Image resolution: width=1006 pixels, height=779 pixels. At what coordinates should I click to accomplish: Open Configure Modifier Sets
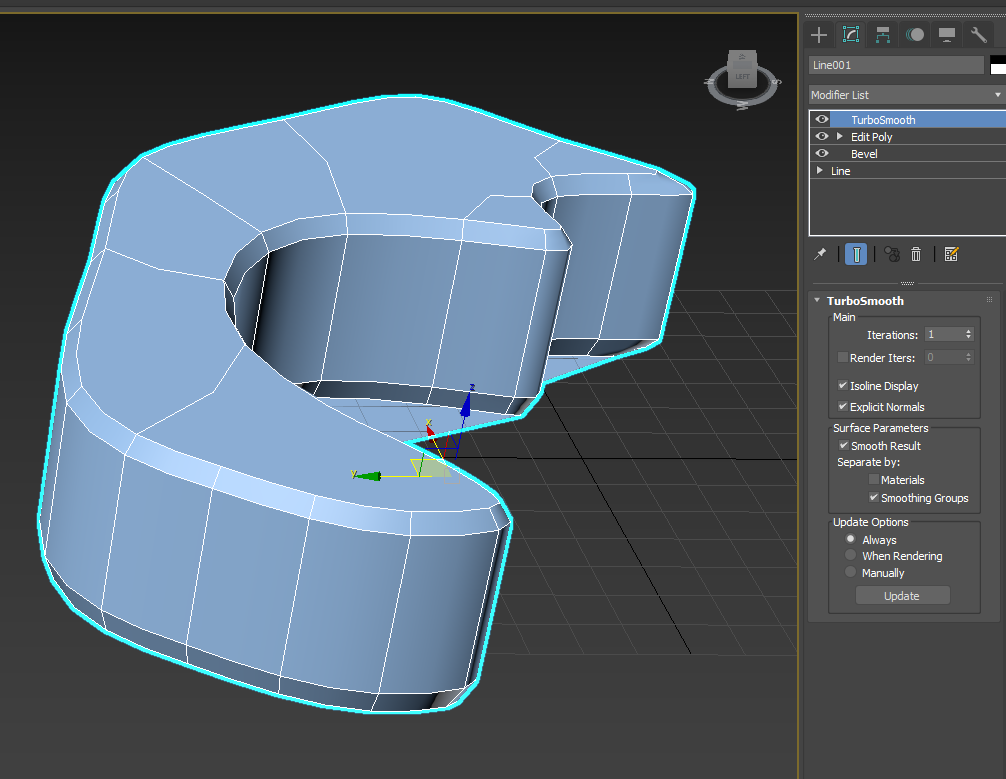click(x=951, y=254)
